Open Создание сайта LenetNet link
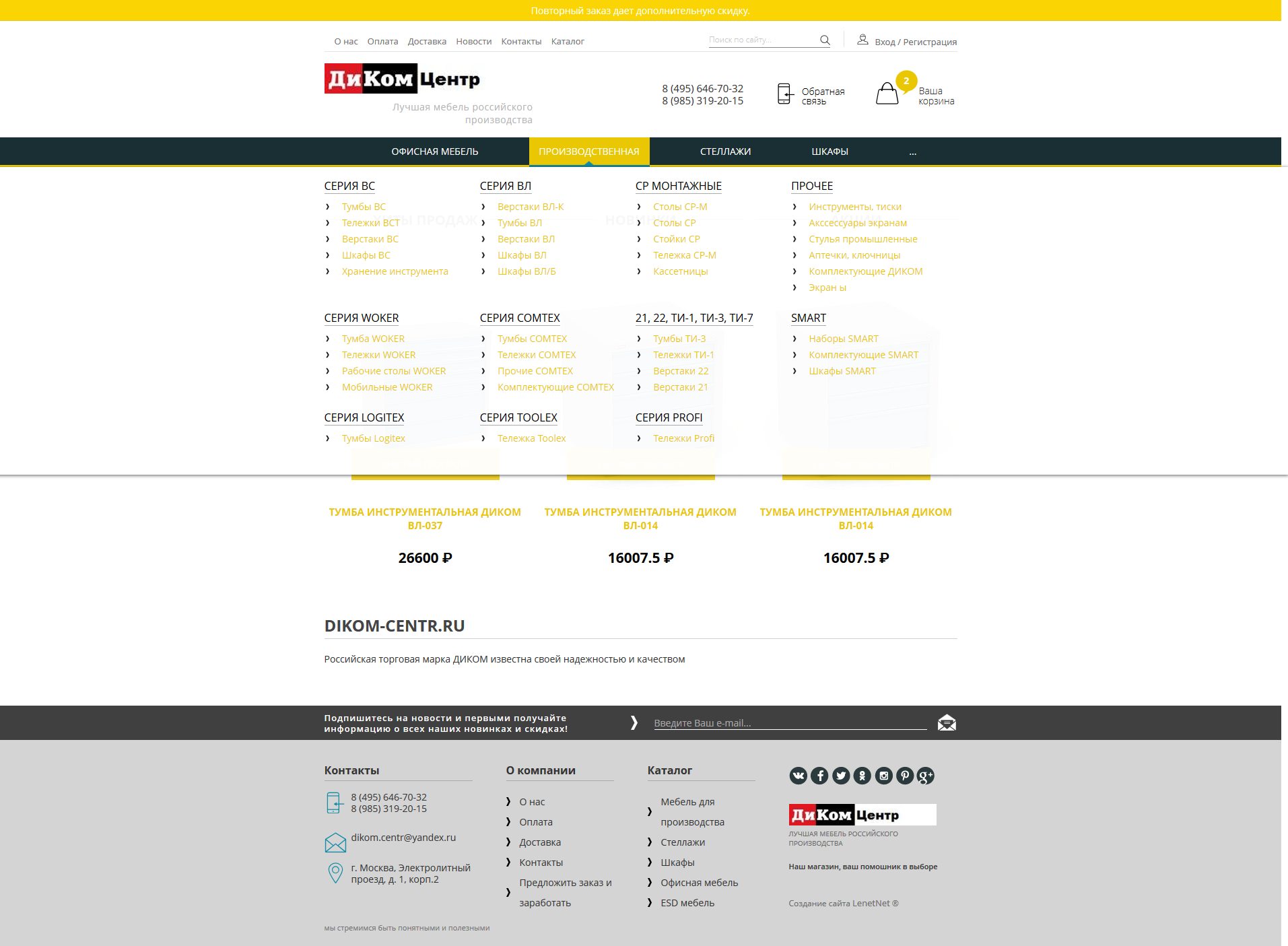This screenshot has width=1288, height=946. click(x=844, y=904)
